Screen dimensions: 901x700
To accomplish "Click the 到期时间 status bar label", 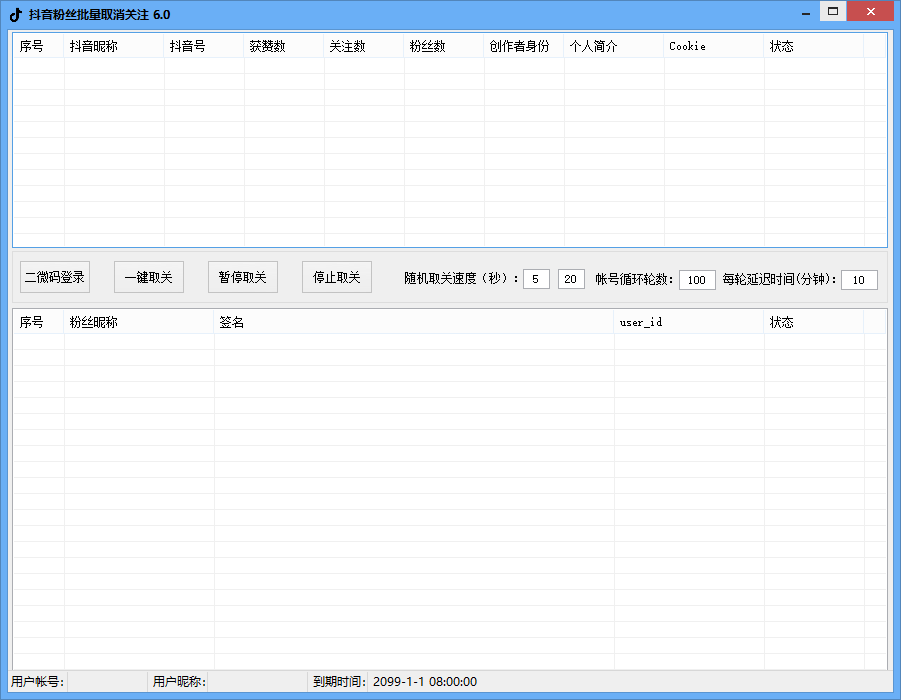I will 339,682.
